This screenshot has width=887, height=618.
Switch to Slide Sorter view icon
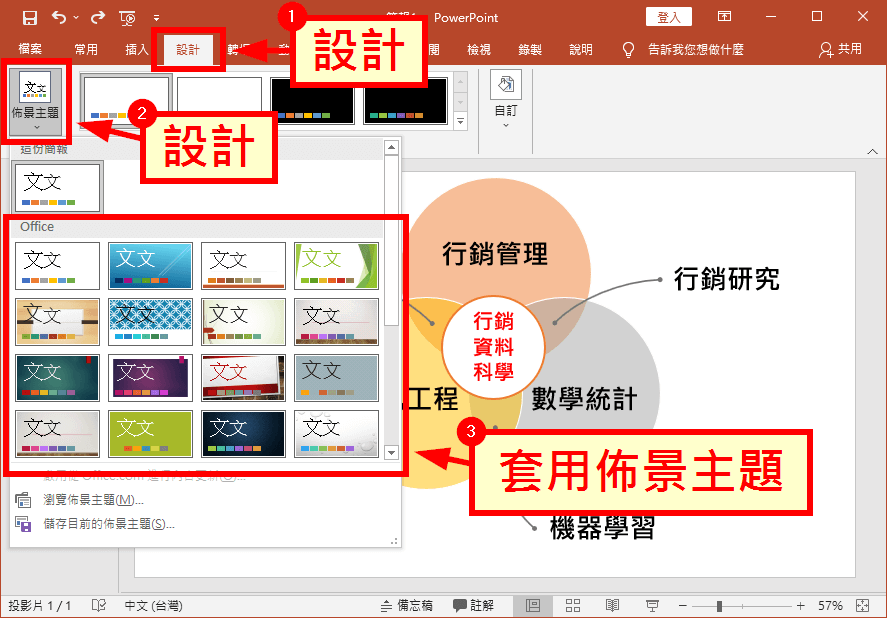click(573, 606)
